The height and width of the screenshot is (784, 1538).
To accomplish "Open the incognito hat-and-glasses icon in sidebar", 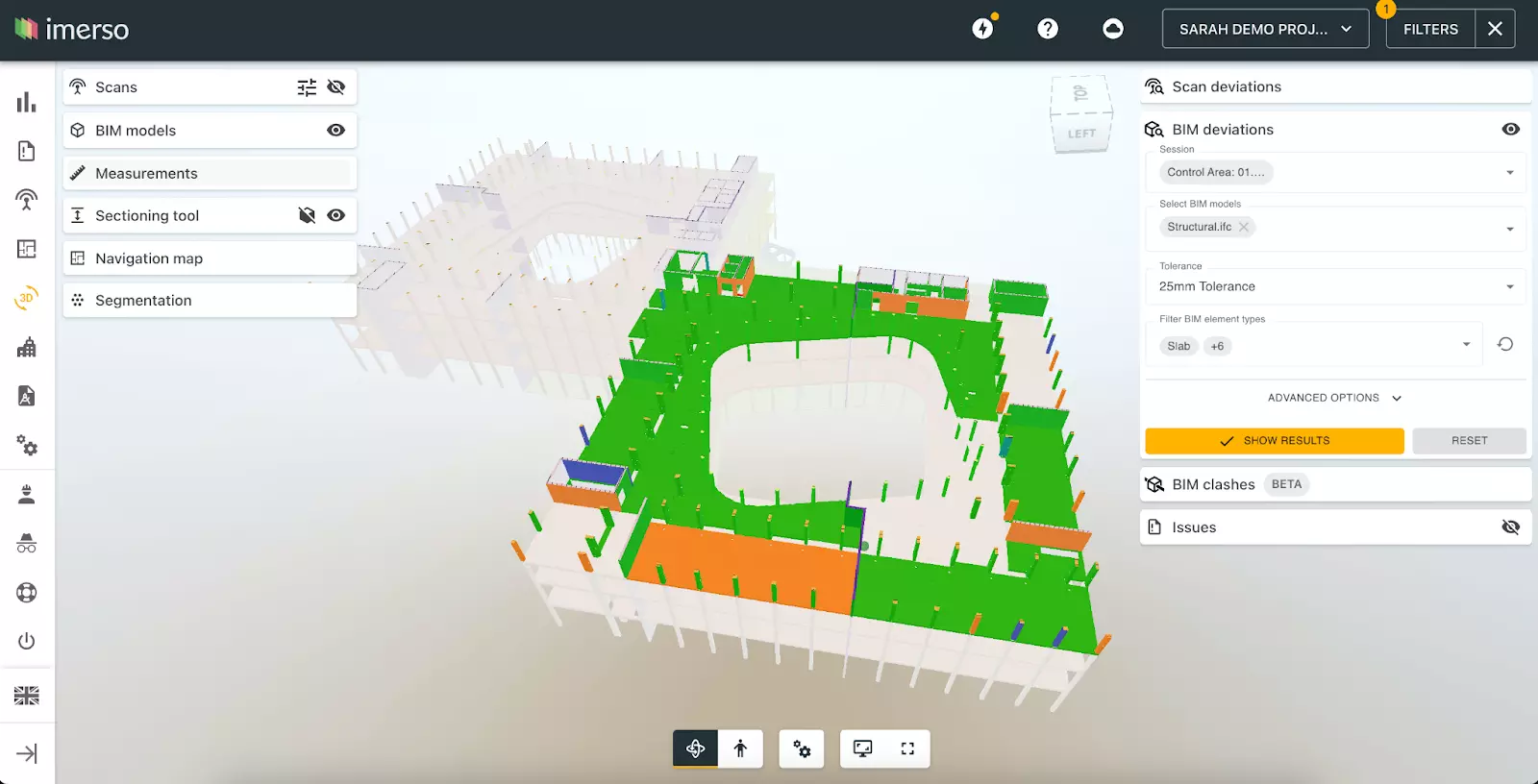I will pos(27,543).
